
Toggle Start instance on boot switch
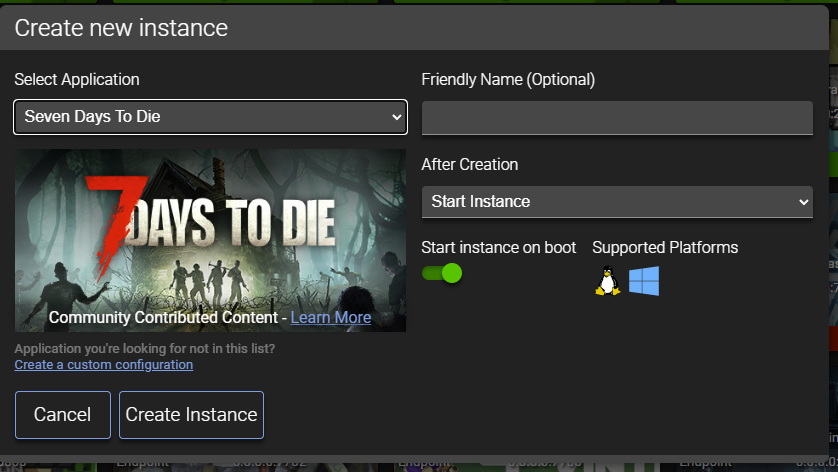[x=442, y=274]
